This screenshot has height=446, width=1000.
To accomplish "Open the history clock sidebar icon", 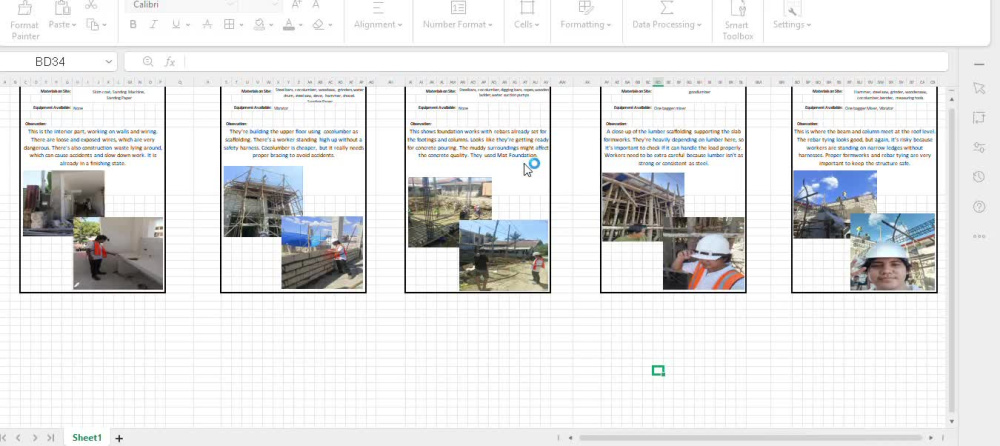I will 979,177.
